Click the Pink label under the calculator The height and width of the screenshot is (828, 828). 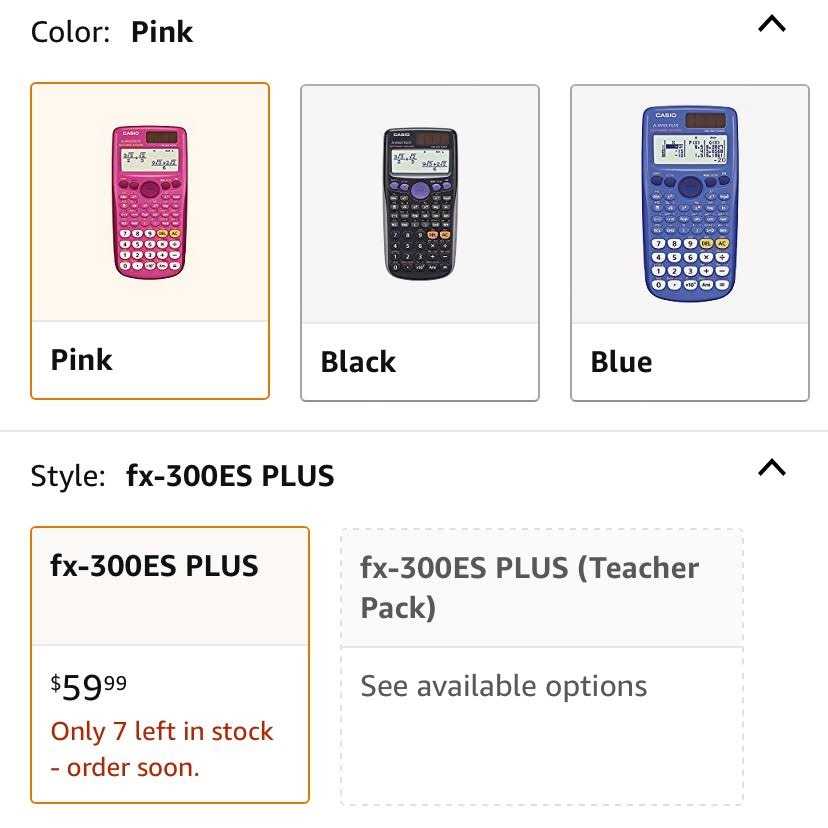point(81,360)
